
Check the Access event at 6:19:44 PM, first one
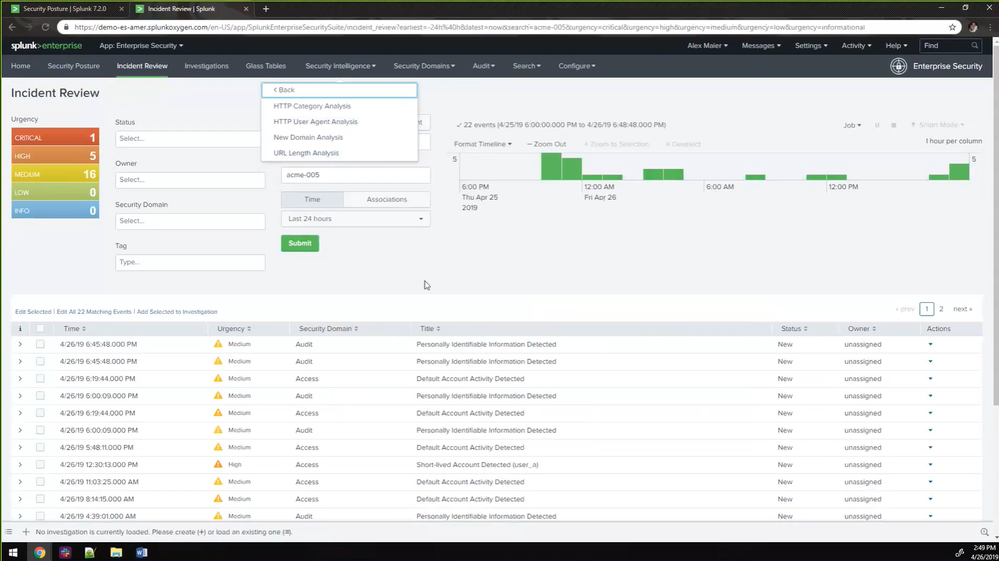click(40, 378)
